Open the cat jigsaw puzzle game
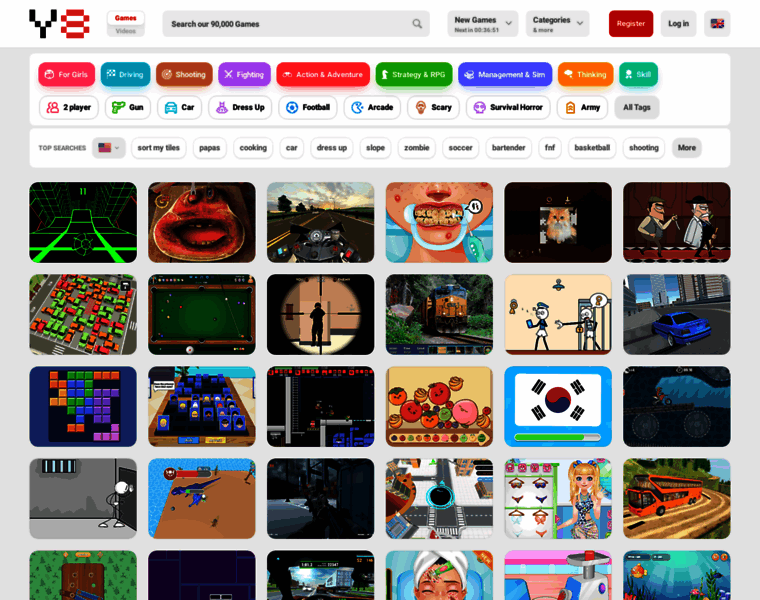This screenshot has width=760, height=600. coord(558,222)
